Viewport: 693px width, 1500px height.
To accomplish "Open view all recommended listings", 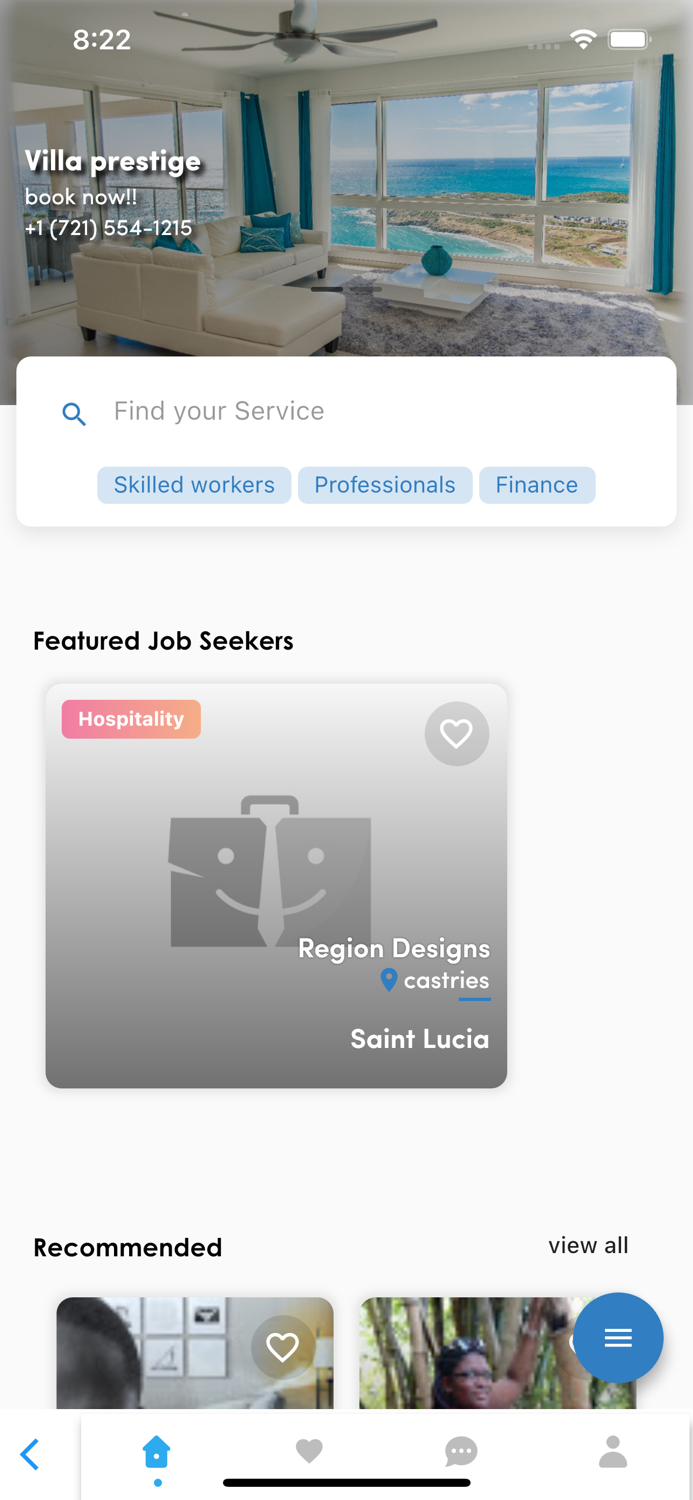I will tap(588, 1245).
